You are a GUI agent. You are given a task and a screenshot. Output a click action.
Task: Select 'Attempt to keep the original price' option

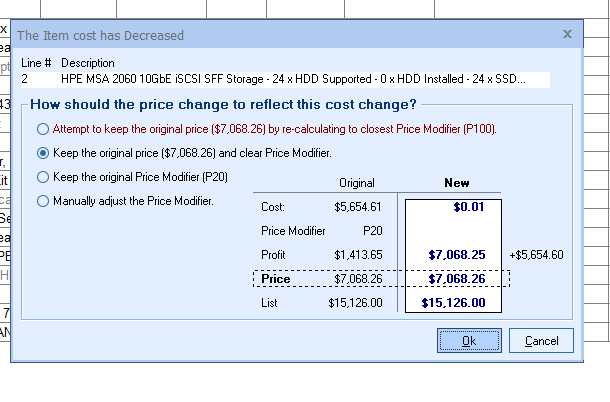pos(42,129)
